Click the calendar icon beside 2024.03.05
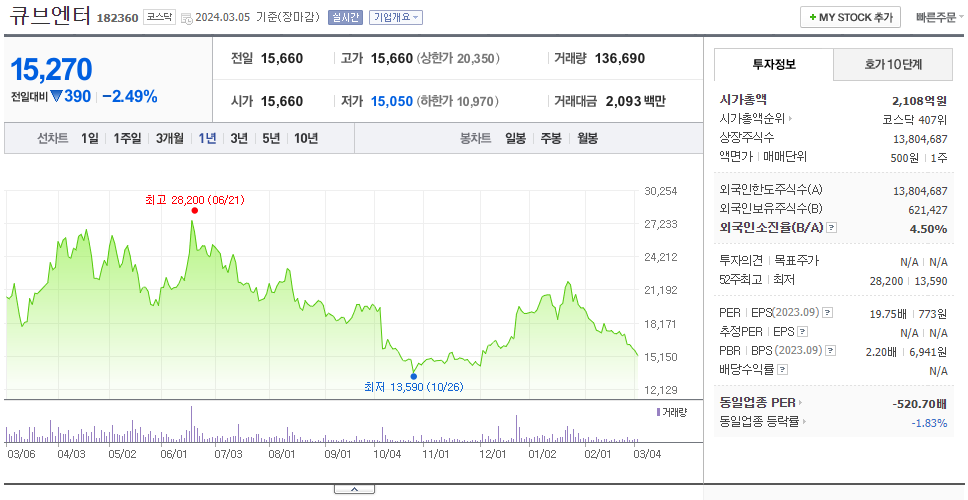The height and width of the screenshot is (500, 968). 187,18
